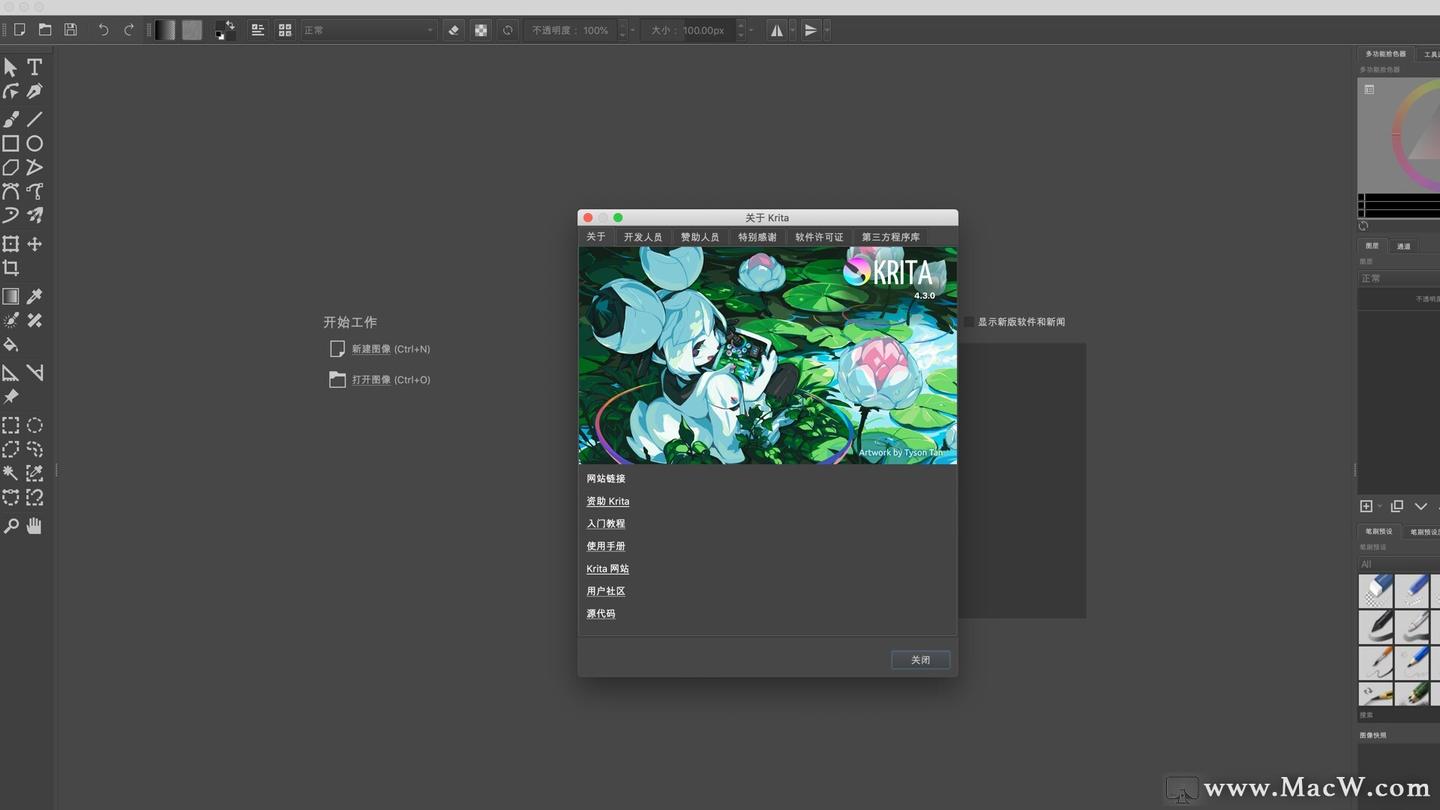
Task: Choose the Polygon tool
Action: click(11, 167)
